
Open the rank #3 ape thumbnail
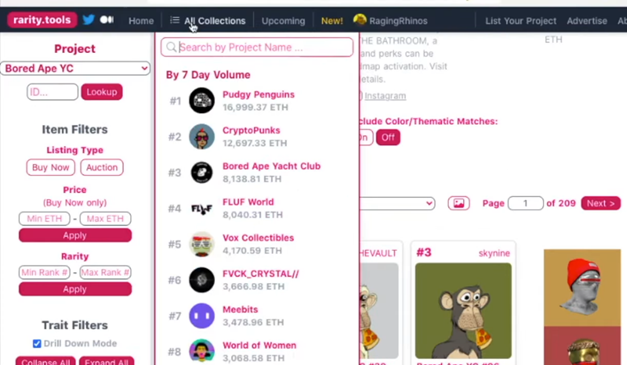[463, 311]
